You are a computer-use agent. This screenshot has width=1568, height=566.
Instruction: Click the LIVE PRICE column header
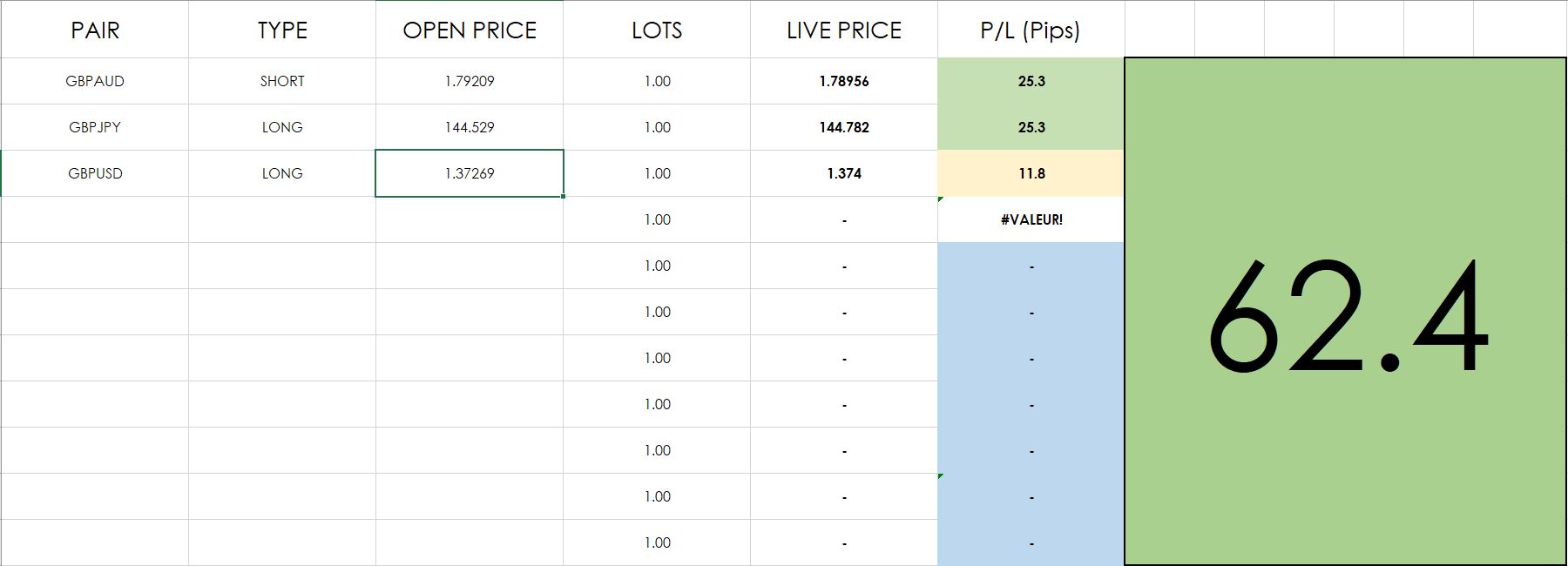pos(844,30)
